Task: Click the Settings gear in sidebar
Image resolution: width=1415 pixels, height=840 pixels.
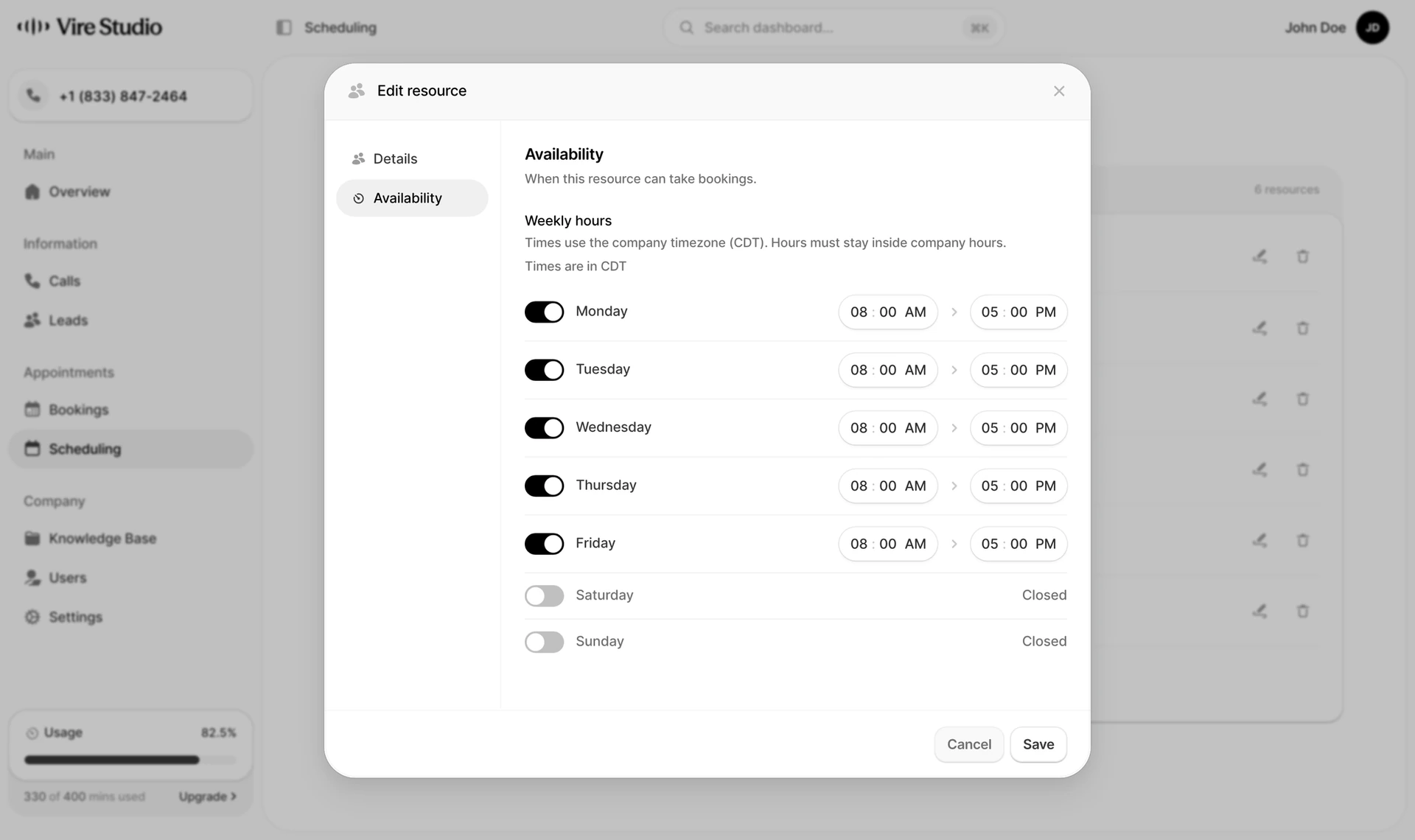Action: point(32,617)
